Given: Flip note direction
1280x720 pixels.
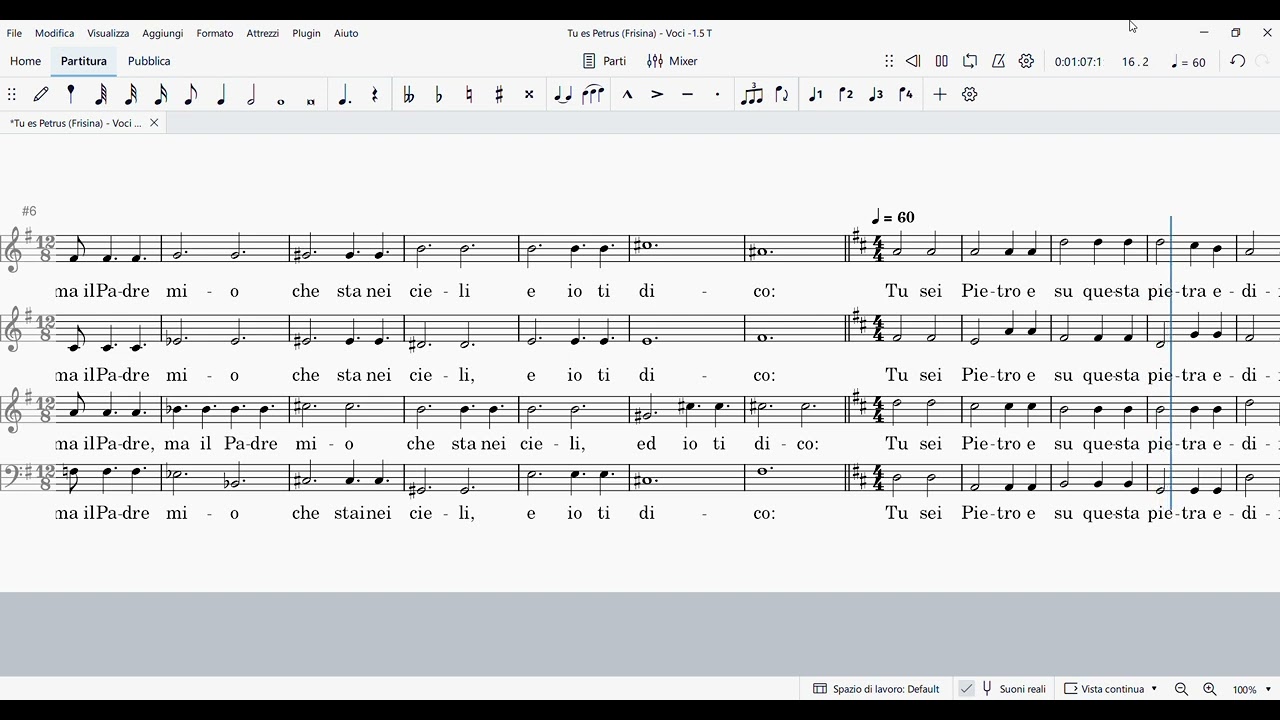Looking at the screenshot, I should click(x=782, y=94).
